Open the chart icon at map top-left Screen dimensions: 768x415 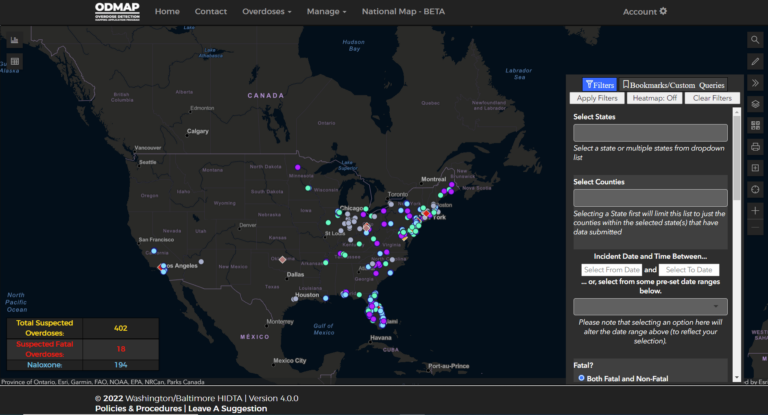(x=15, y=40)
